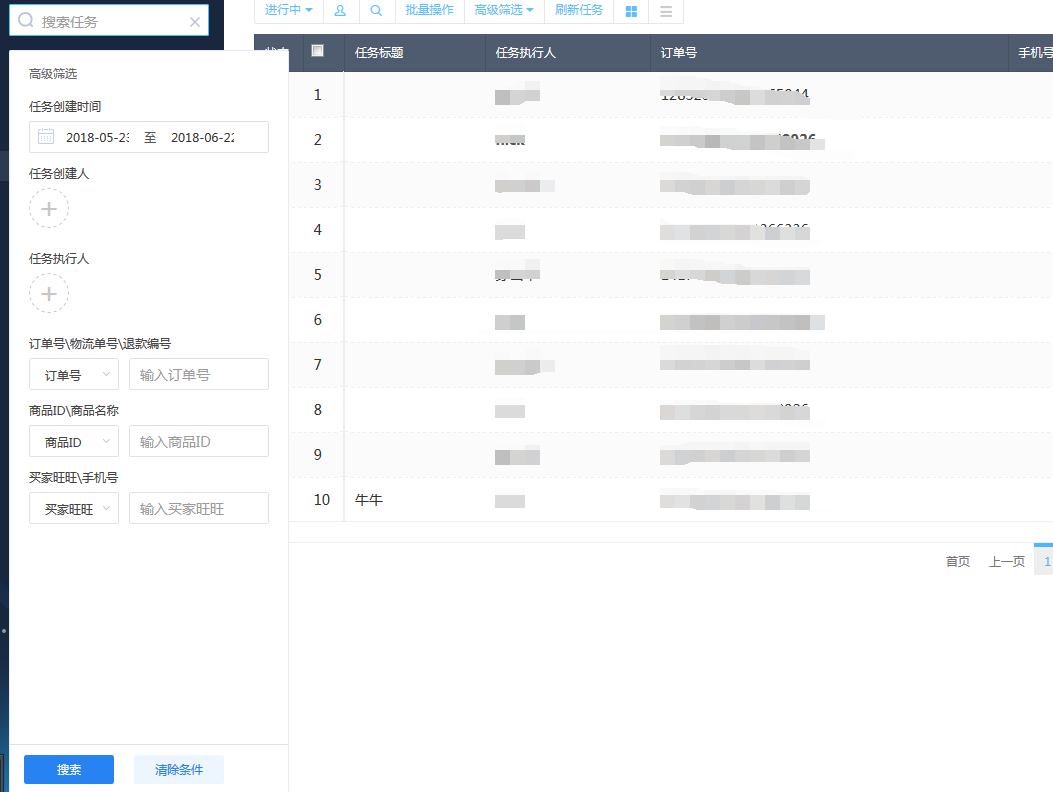Viewport: 1053px width, 792px height.
Task: Open the 买家旺旺 type dropdown
Action: (x=74, y=509)
